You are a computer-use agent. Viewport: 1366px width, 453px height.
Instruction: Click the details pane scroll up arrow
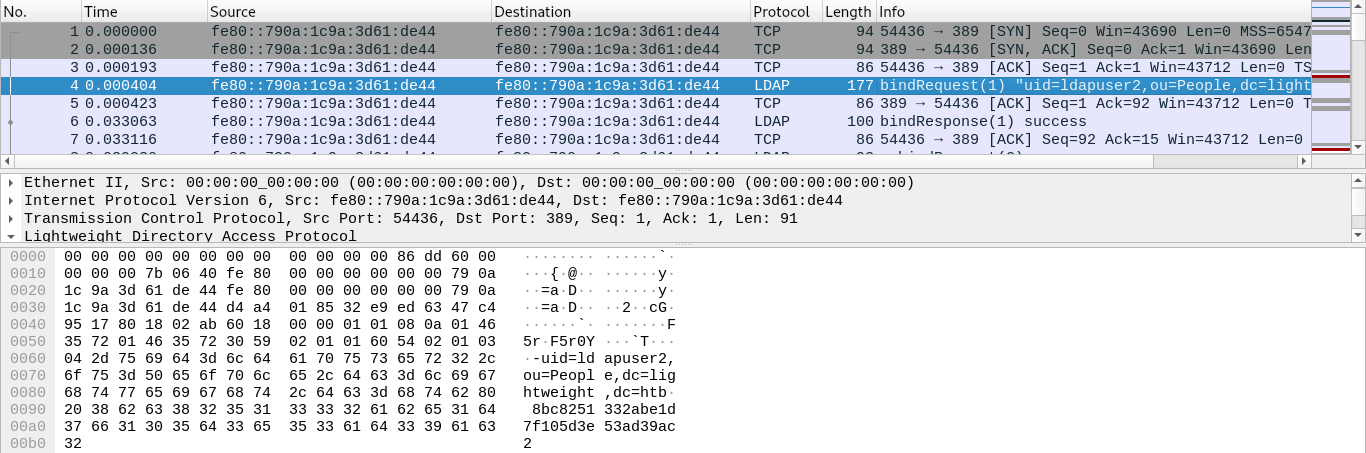pos(1358,181)
